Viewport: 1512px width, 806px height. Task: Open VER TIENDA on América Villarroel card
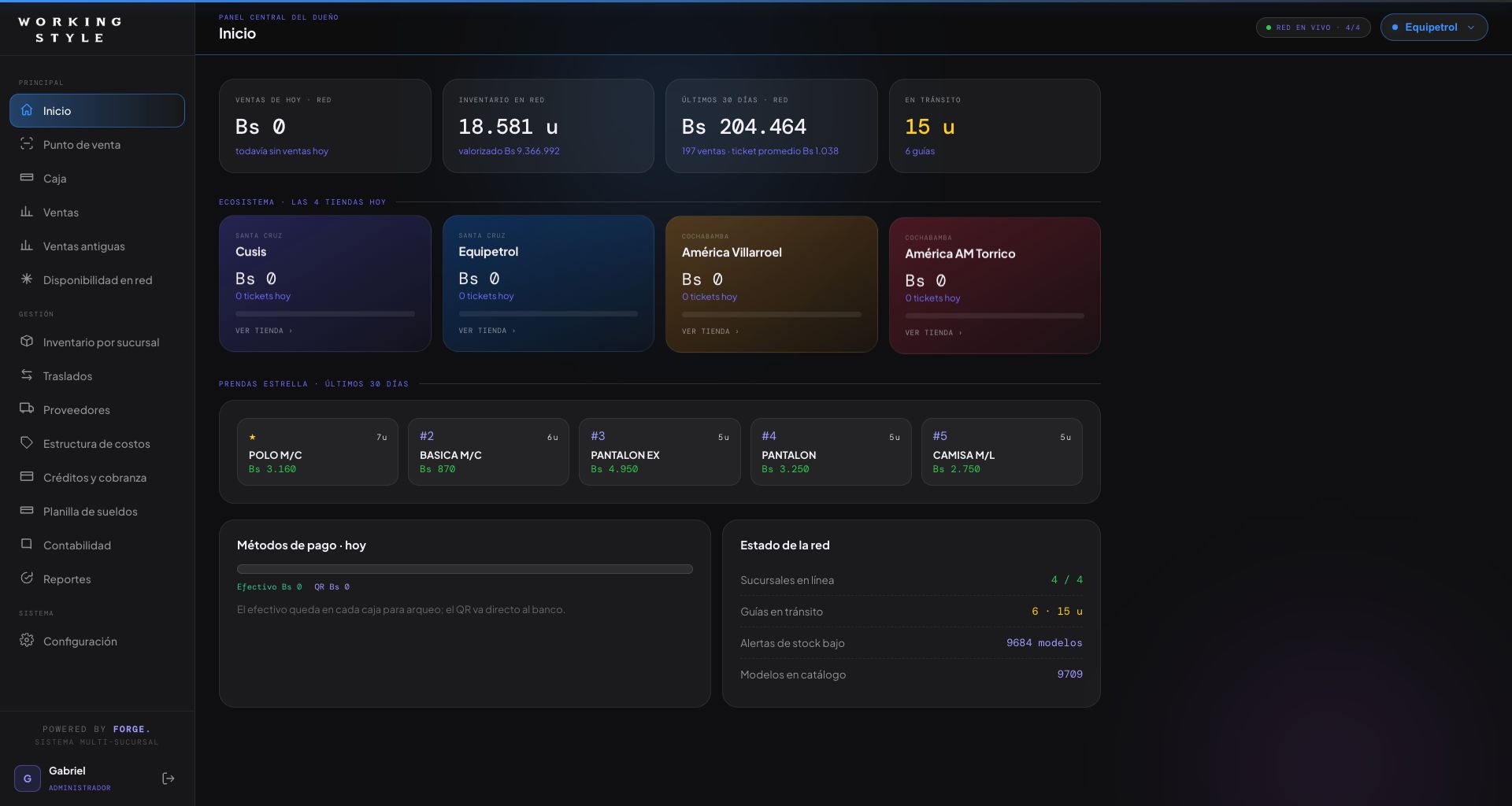point(710,331)
